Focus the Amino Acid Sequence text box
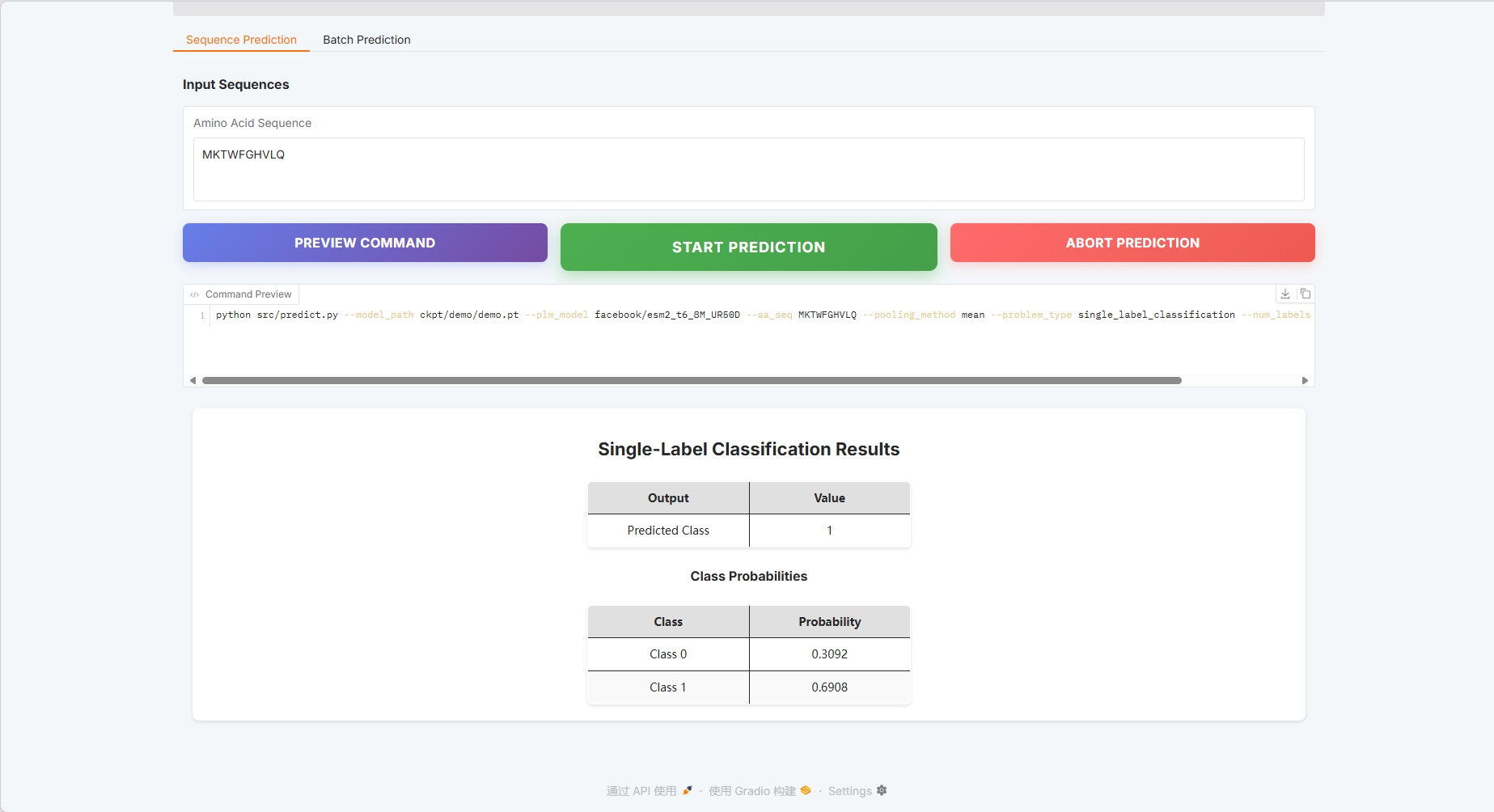 [x=748, y=169]
